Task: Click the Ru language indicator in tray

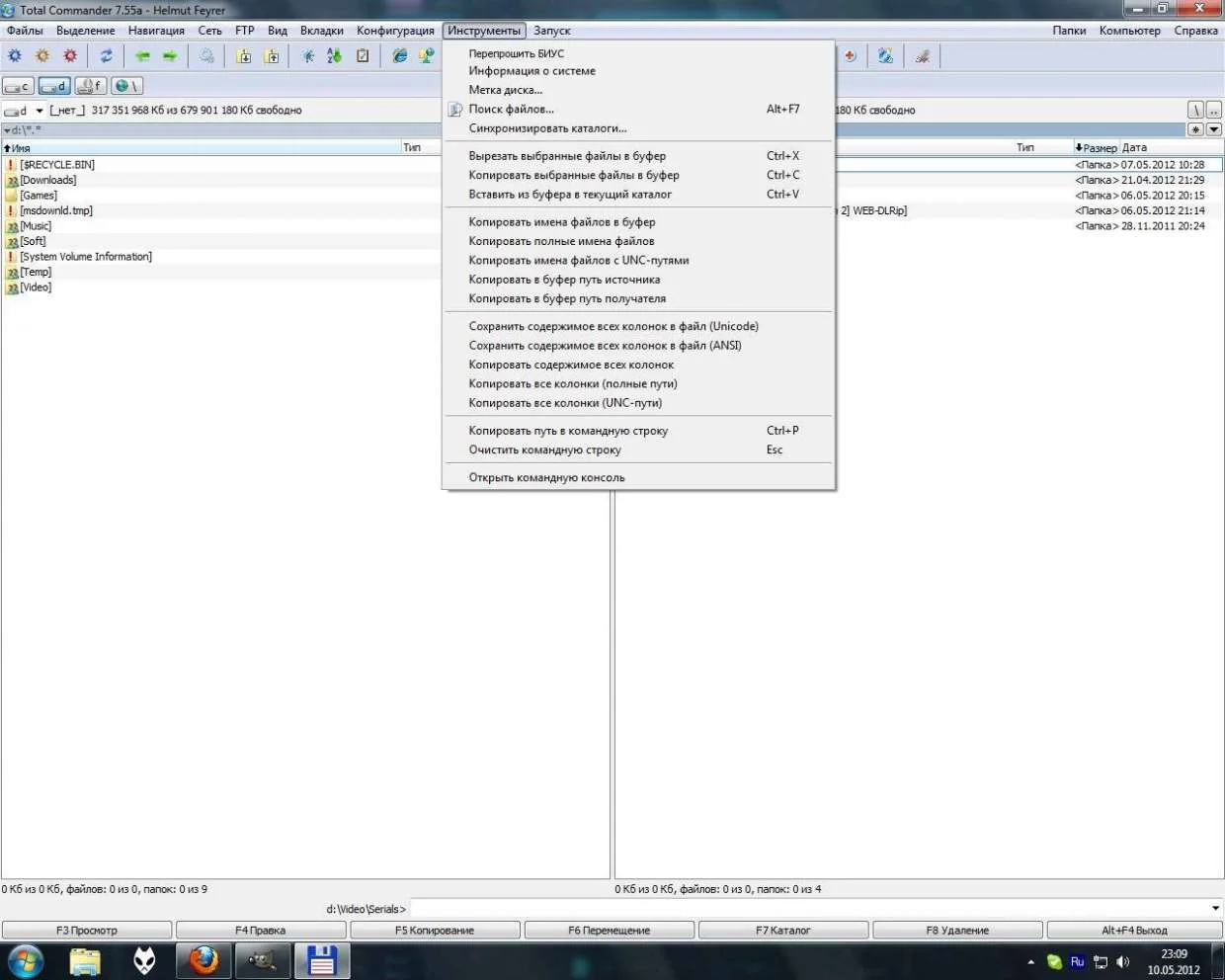Action: 1077,961
